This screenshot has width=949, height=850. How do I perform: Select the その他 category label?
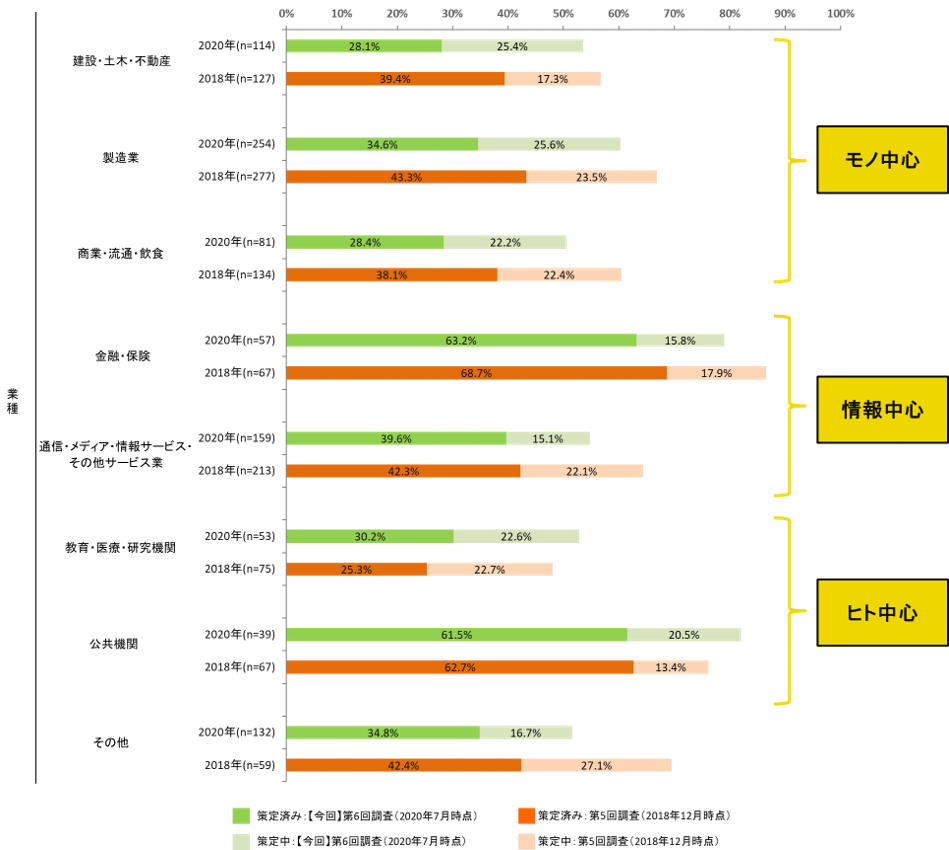(110, 742)
